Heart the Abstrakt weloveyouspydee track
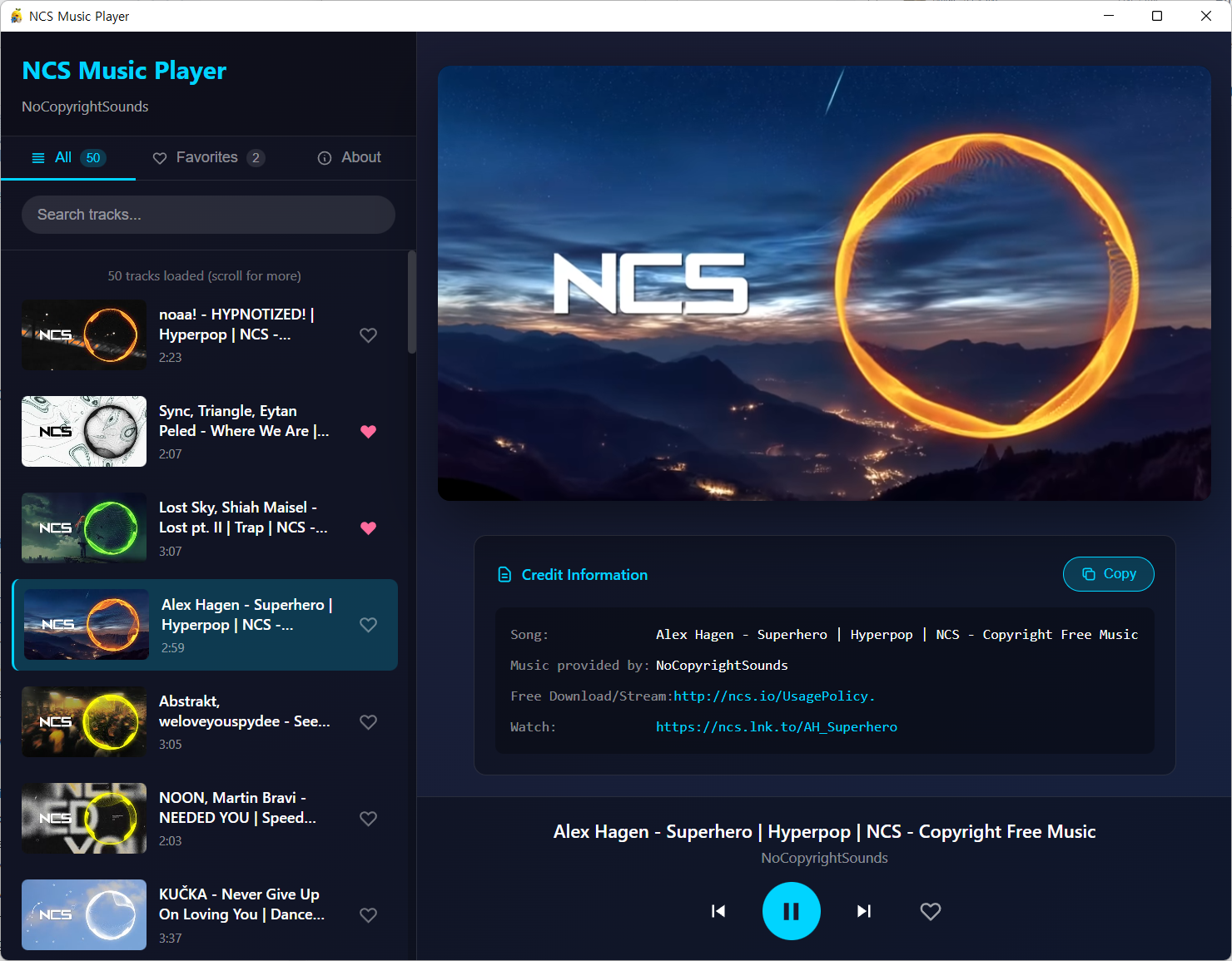This screenshot has height=961, width=1232. 368,721
